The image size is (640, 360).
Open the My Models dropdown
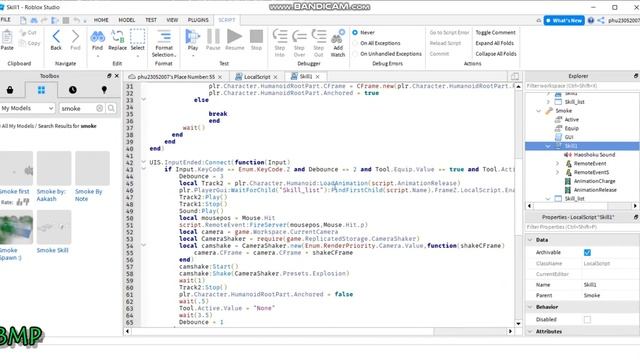click(x=27, y=108)
